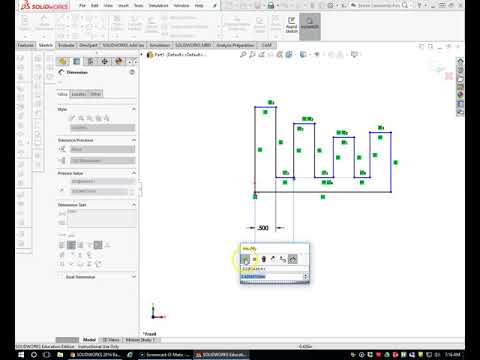Open File Explorer from the taskbar
This screenshot has height=360, width=480.
tap(60, 355)
